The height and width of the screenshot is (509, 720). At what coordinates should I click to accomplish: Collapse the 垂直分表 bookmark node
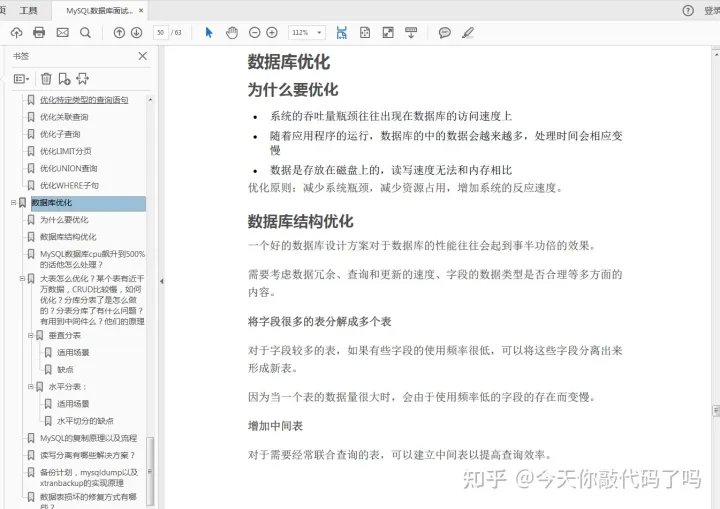(x=31, y=335)
